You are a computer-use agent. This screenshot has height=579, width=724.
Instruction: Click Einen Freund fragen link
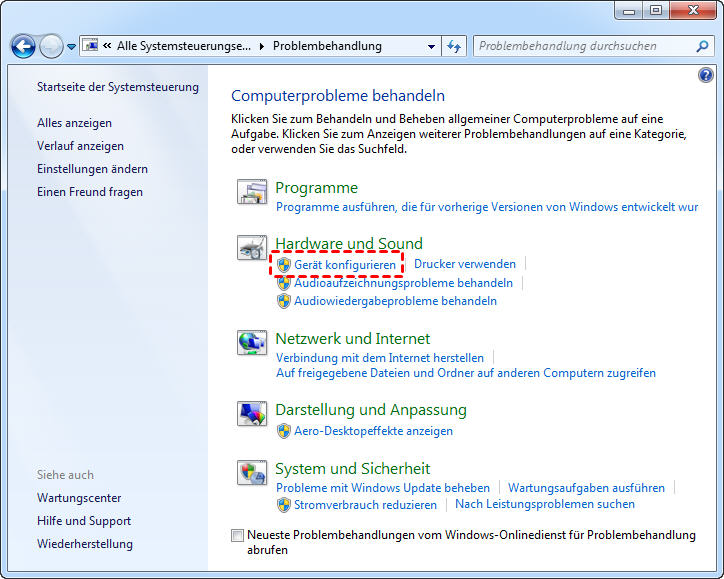pyautogui.click(x=90, y=192)
